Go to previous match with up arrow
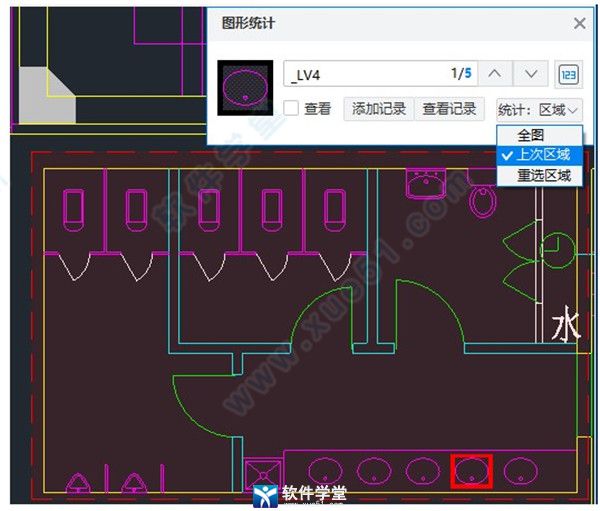 [495, 74]
